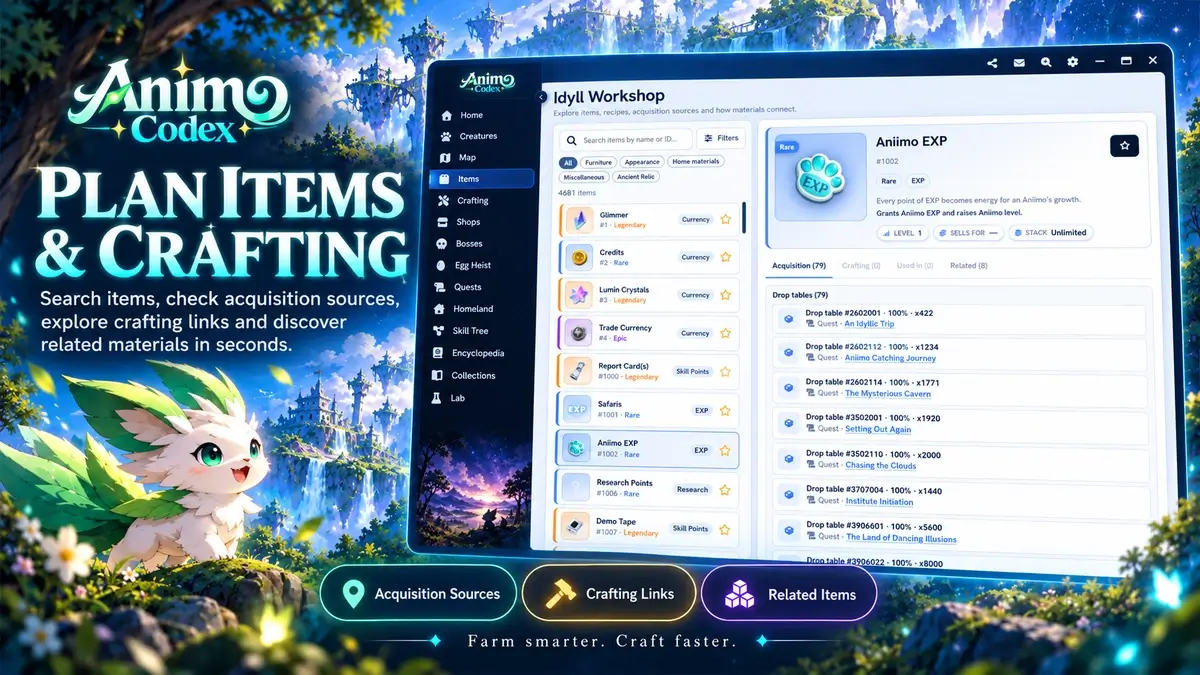
Task: Open the Report Card(s) list row
Action: tap(648, 371)
